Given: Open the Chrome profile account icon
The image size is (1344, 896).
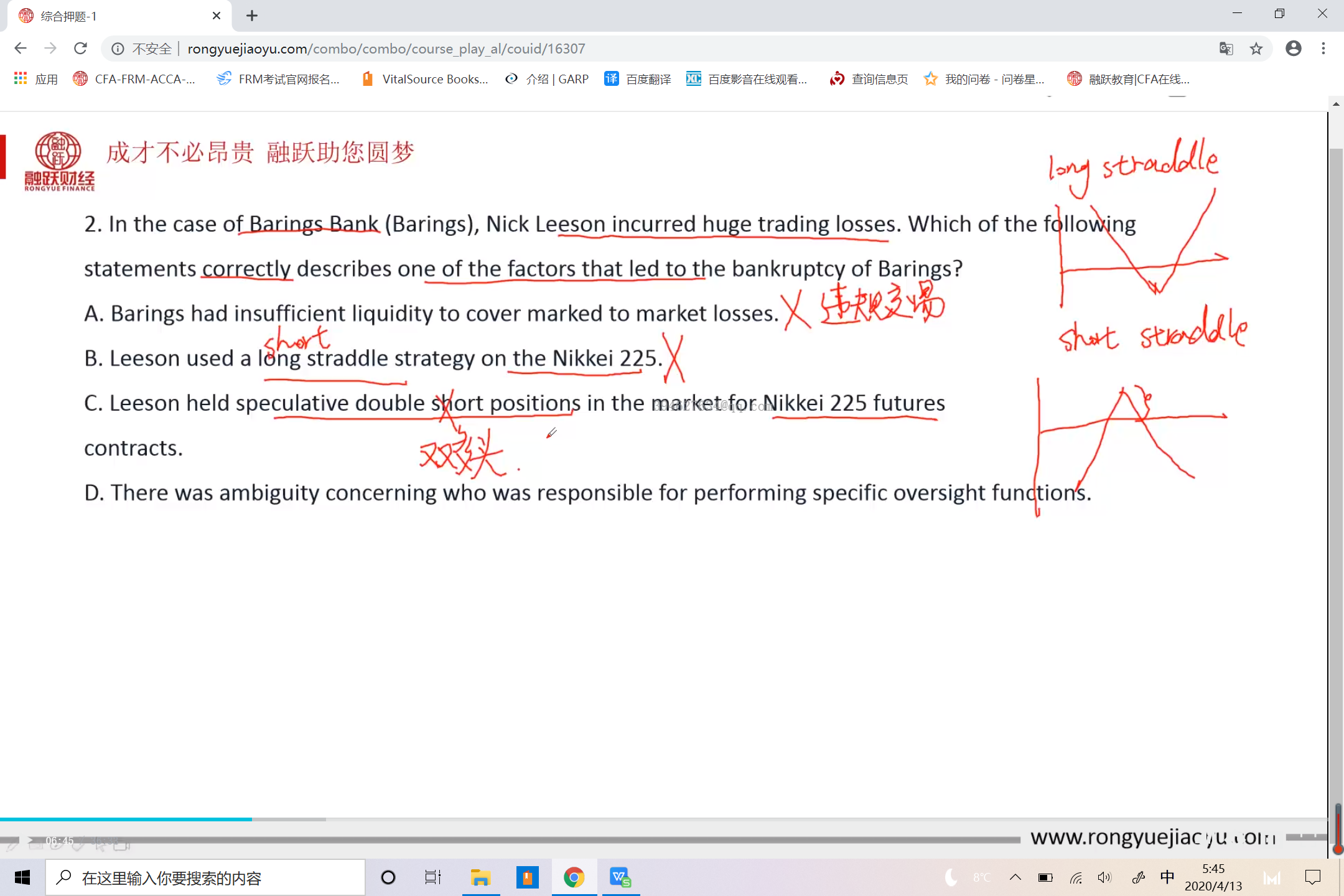Looking at the screenshot, I should coord(1294,49).
